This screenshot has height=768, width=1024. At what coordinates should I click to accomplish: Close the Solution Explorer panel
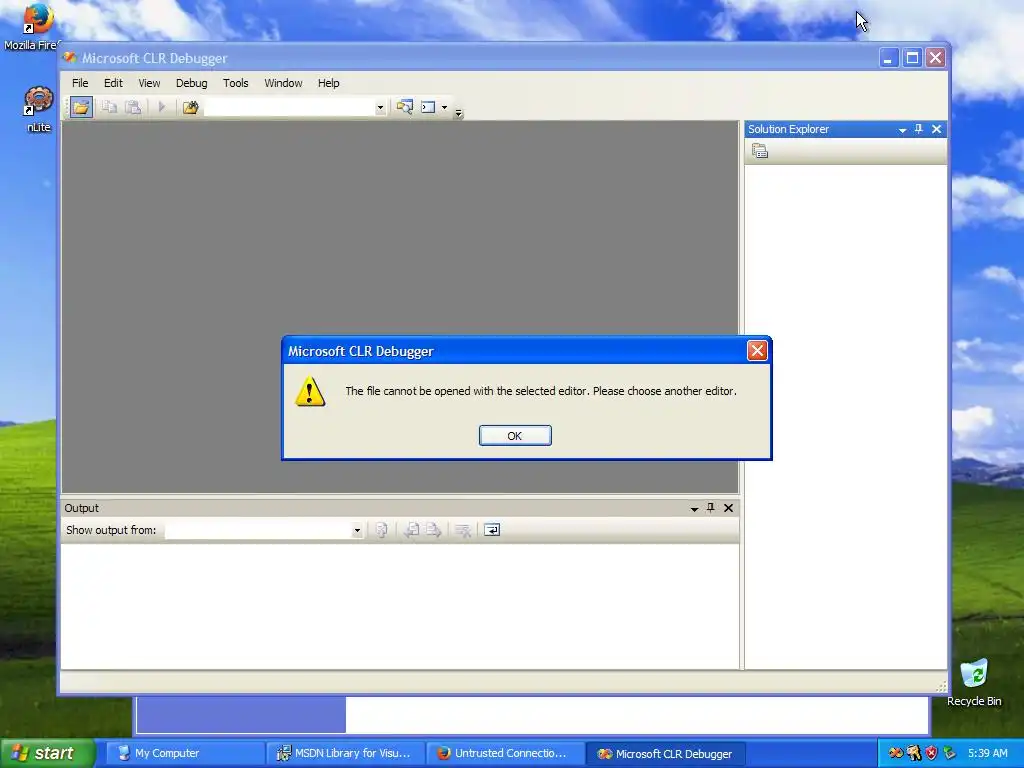pos(936,129)
